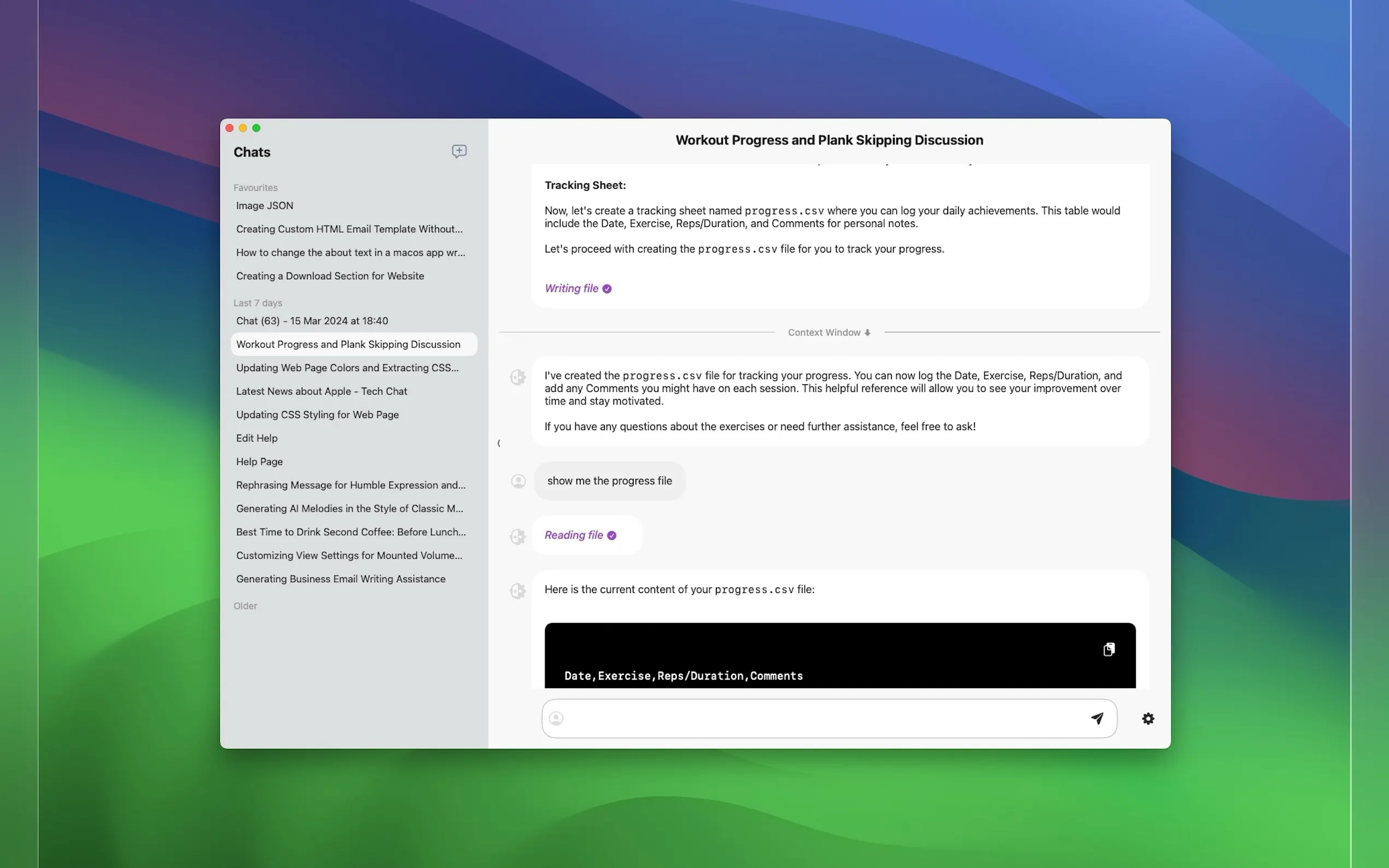Open Chat (63) - 15 Mar 2024

[x=312, y=321]
